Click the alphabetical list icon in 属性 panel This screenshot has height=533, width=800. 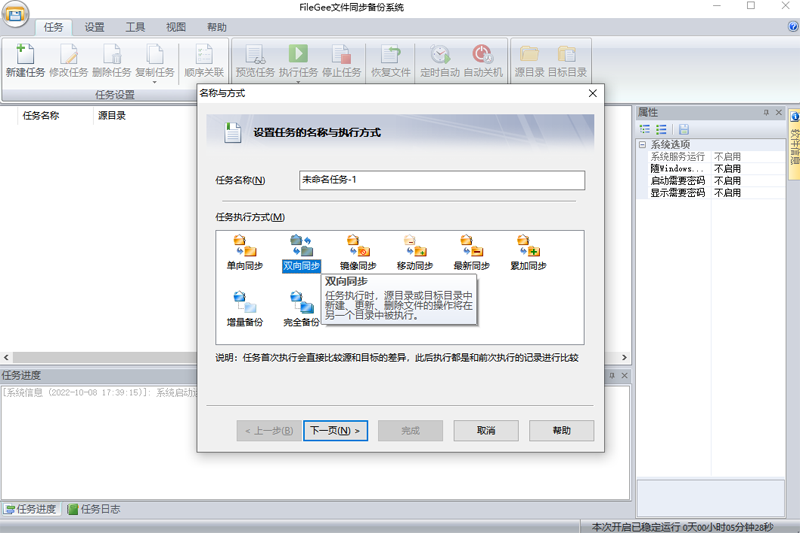[661, 129]
